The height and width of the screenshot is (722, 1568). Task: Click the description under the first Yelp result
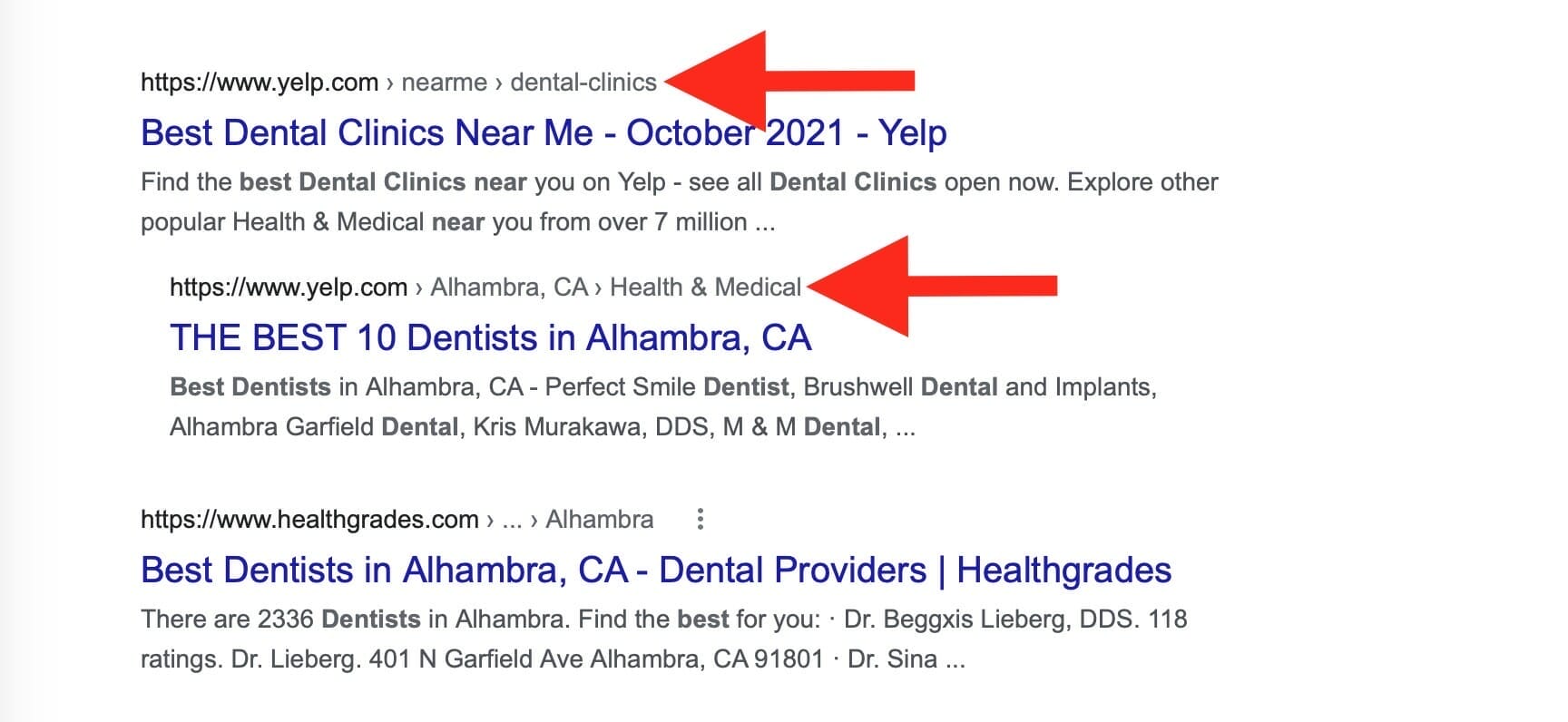[x=635, y=201]
